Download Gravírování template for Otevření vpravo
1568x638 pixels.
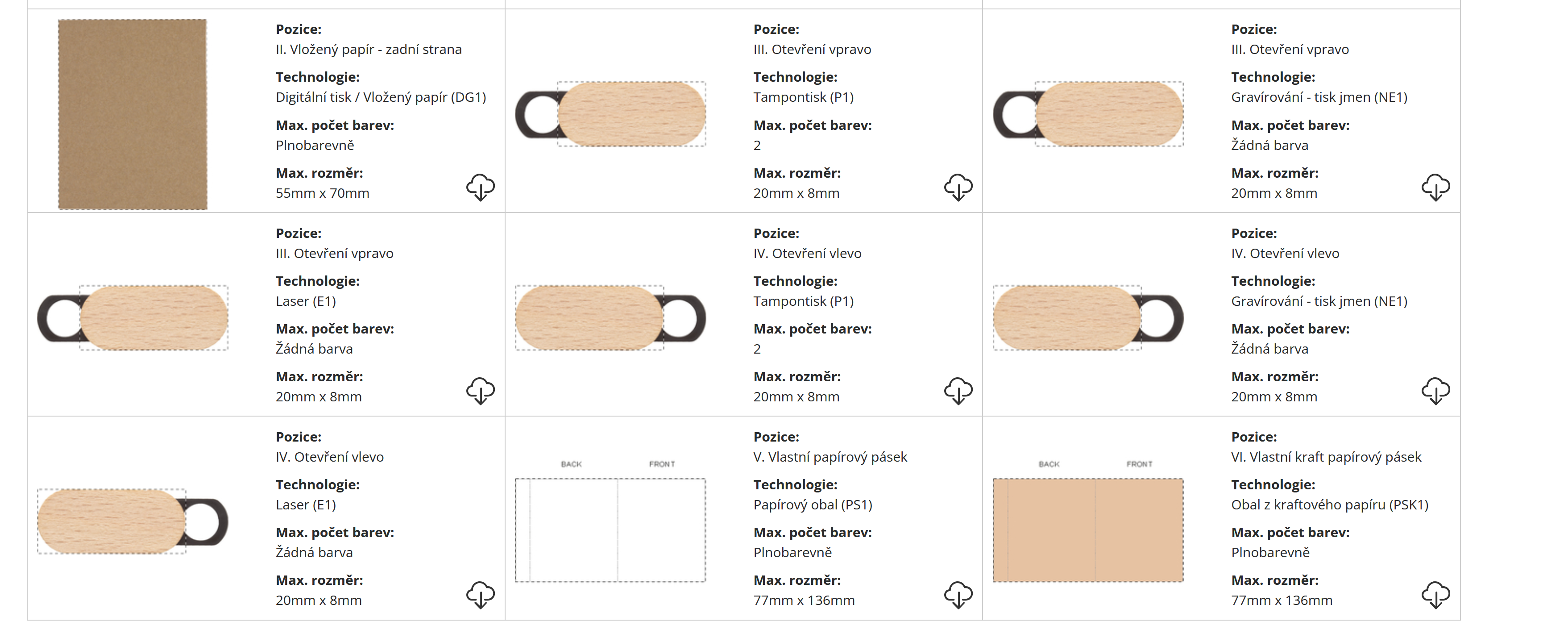point(1435,187)
